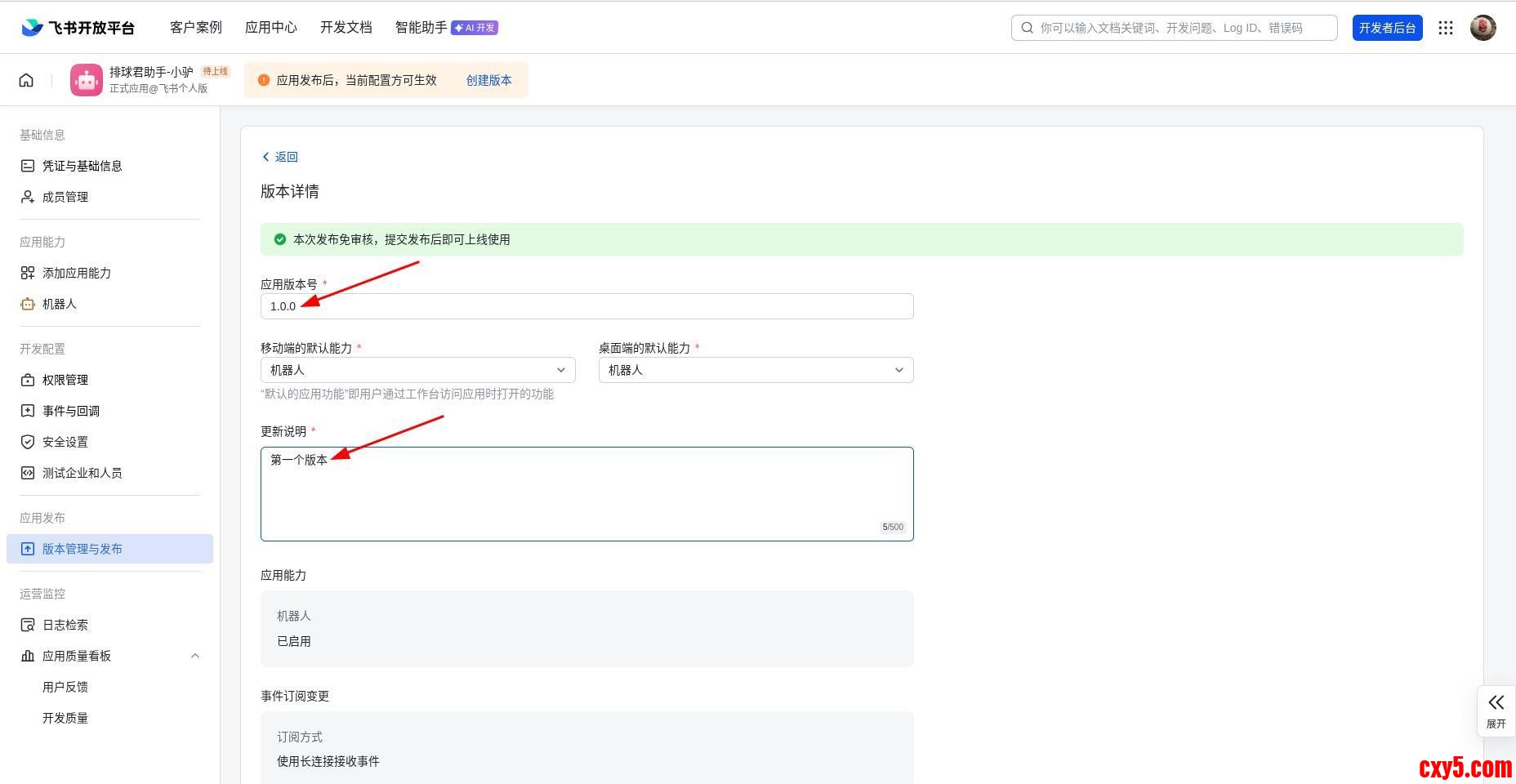The height and width of the screenshot is (784, 1516).
Task: Click the home icon in header
Action: (x=26, y=80)
